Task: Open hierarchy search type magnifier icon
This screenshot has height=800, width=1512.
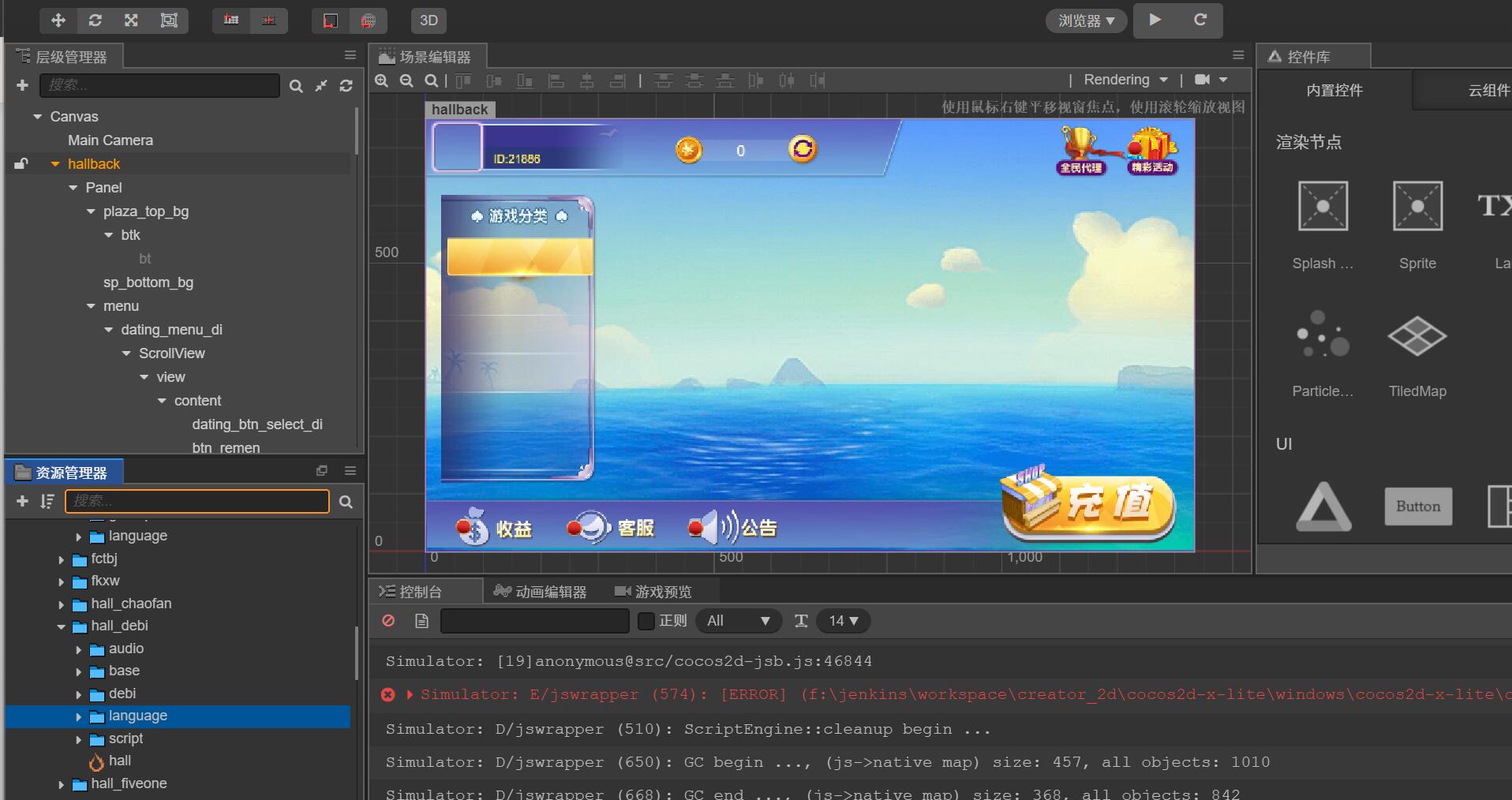Action: coord(296,86)
